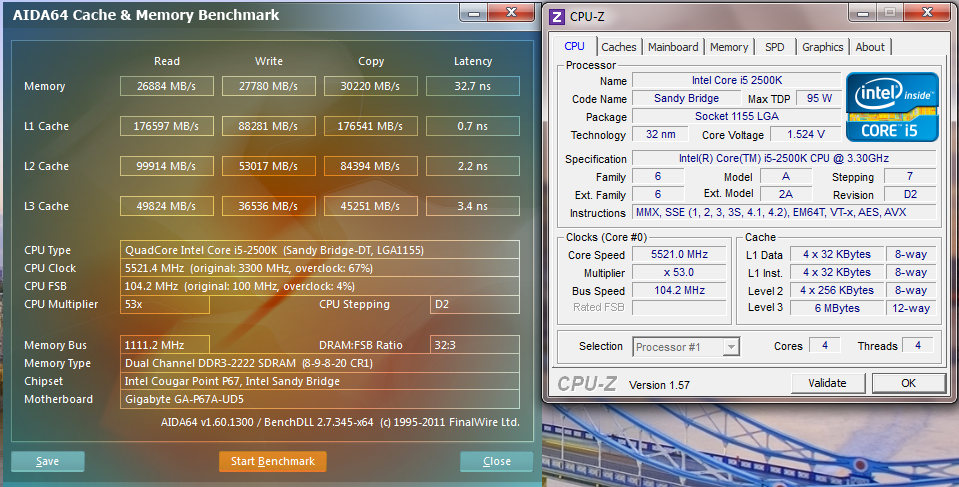Screen dimensions: 959x487
Task: Click the CPU Type field QuadCore Intel Core i5-2500K
Action: pyautogui.click(x=320, y=250)
